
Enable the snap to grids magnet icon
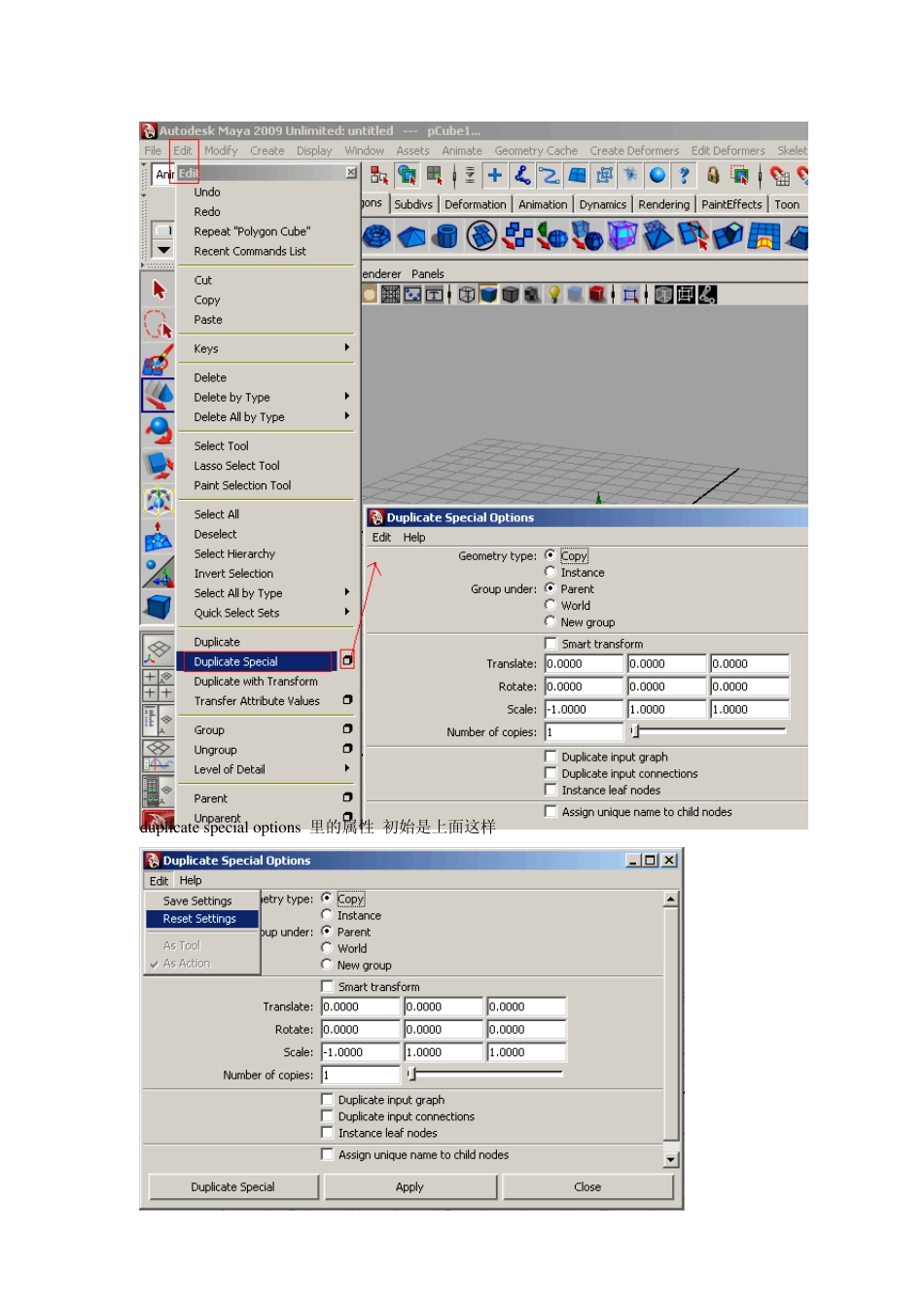point(779,175)
